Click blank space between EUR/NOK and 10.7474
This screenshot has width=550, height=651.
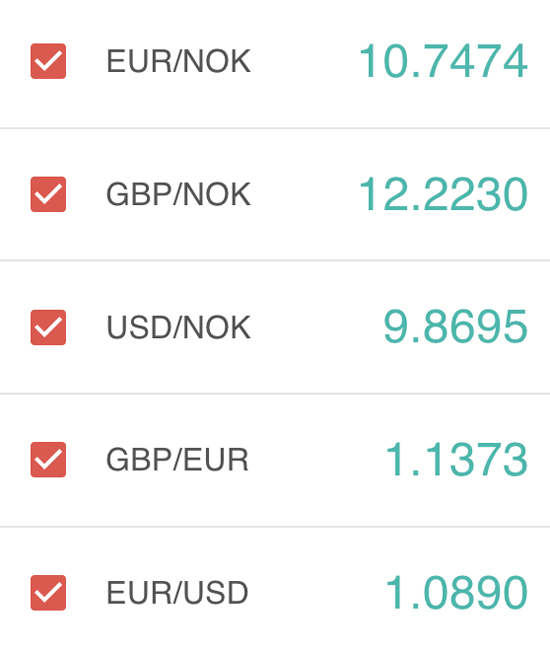coord(305,61)
